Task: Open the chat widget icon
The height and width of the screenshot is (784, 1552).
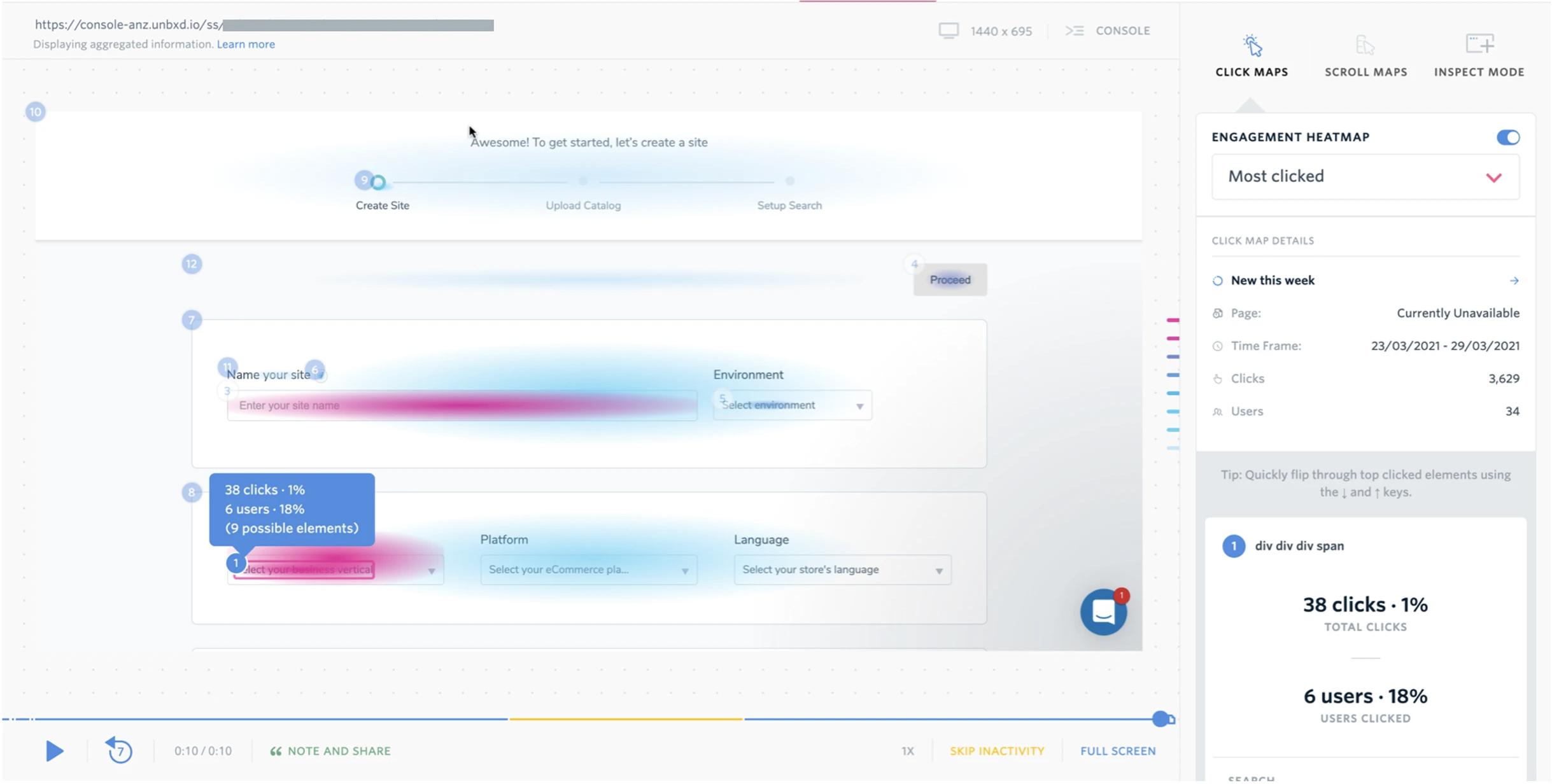Action: click(x=1103, y=612)
